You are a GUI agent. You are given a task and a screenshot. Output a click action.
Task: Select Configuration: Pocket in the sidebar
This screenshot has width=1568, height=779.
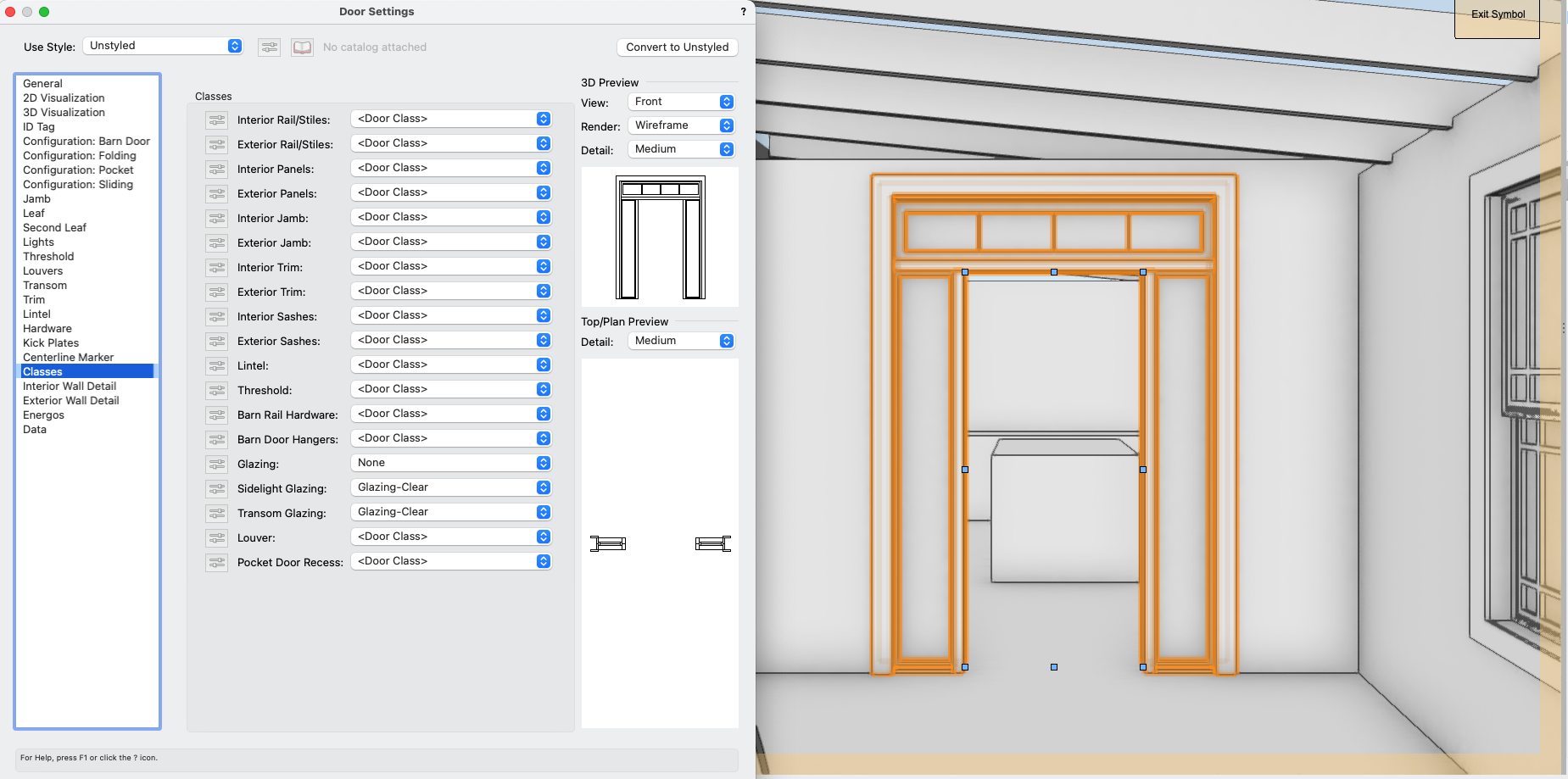tap(78, 170)
